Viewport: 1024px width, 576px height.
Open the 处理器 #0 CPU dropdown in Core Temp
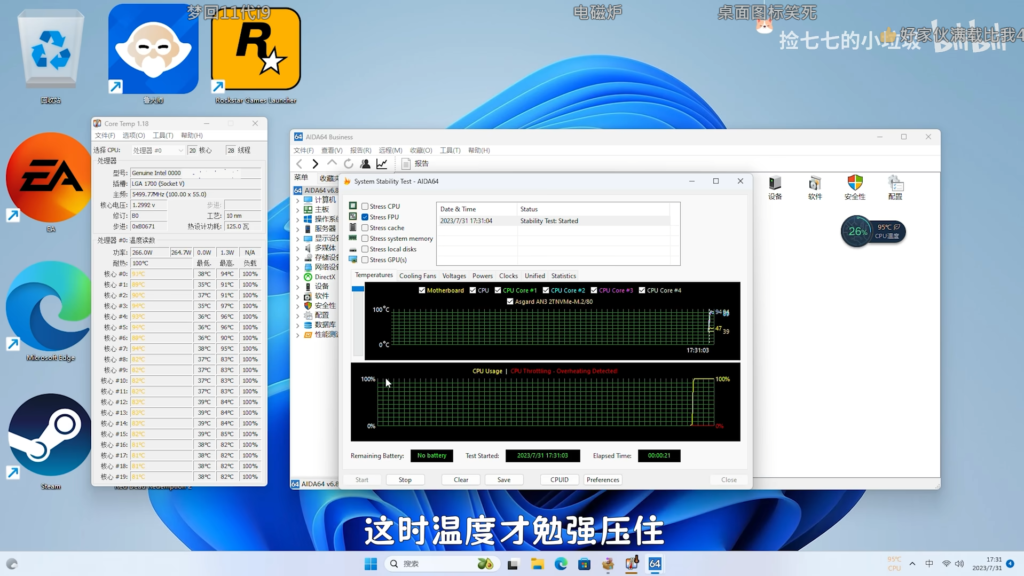point(157,150)
